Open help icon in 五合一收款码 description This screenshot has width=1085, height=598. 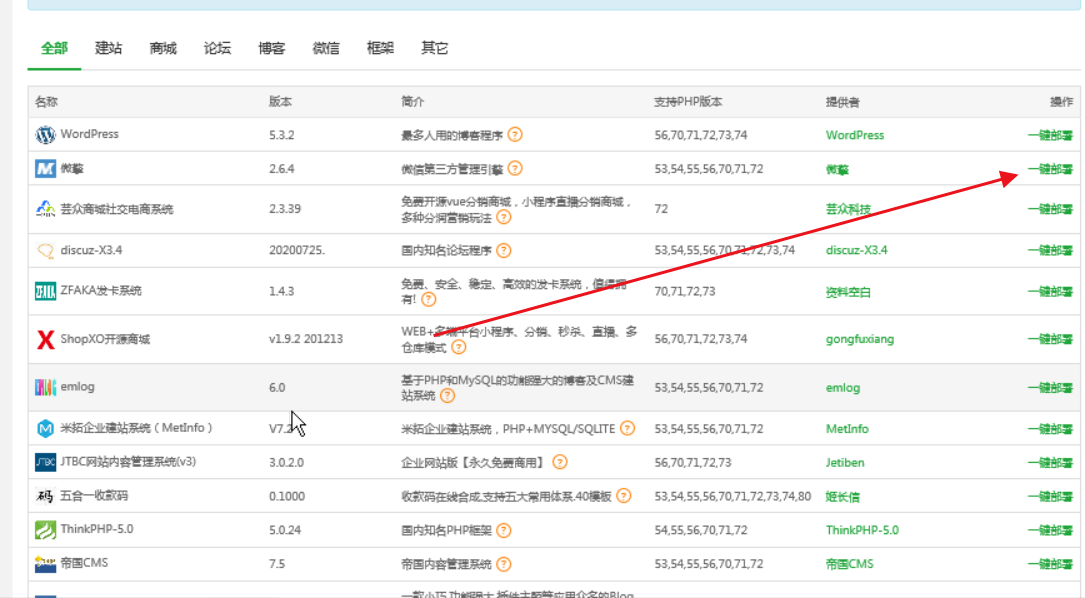point(623,496)
